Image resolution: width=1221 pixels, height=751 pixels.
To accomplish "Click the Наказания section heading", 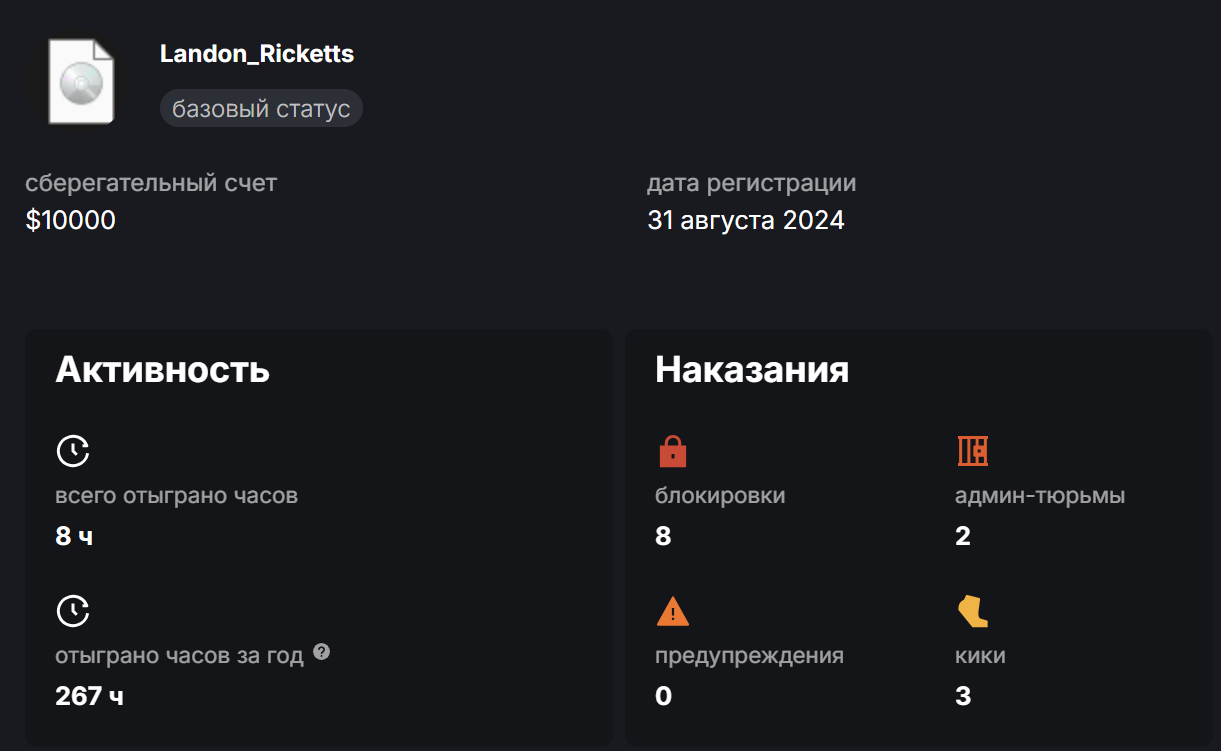I will click(x=752, y=370).
